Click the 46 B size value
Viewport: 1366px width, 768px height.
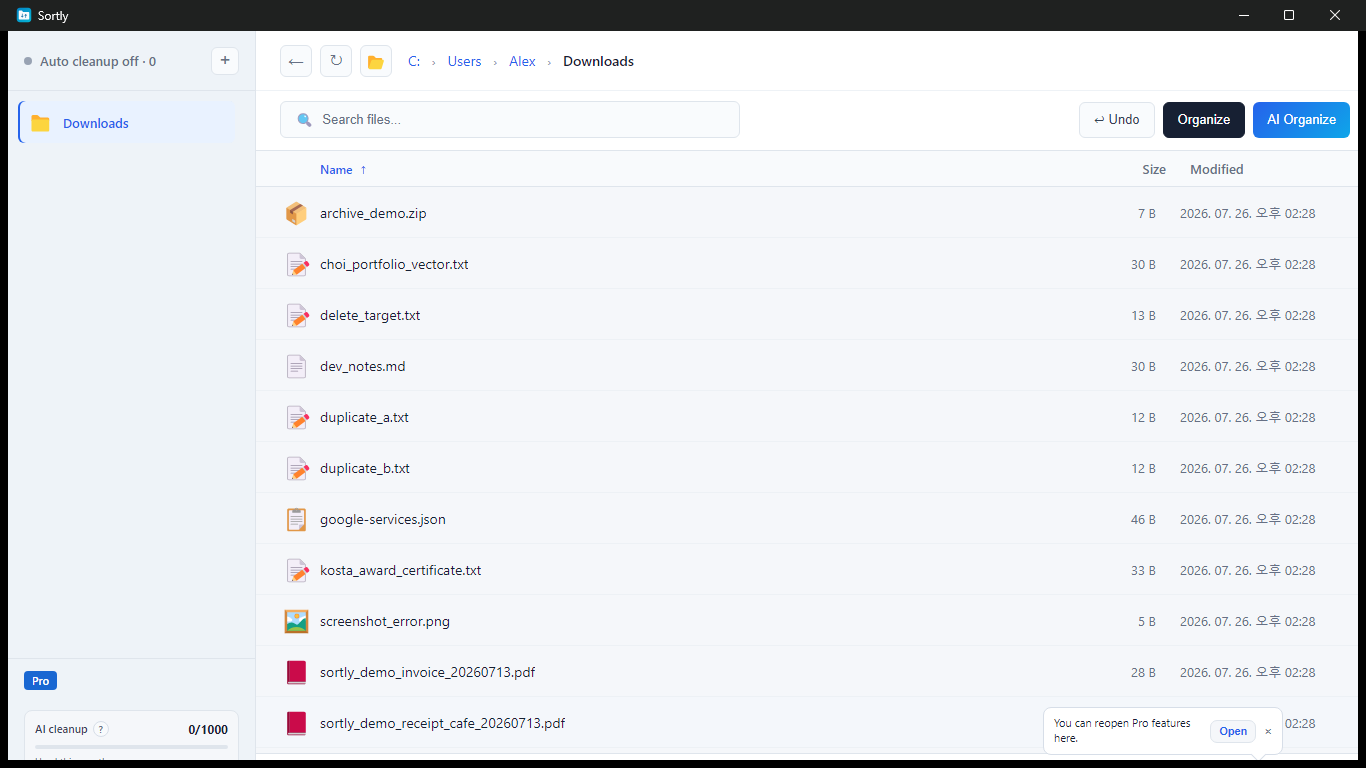(1143, 520)
